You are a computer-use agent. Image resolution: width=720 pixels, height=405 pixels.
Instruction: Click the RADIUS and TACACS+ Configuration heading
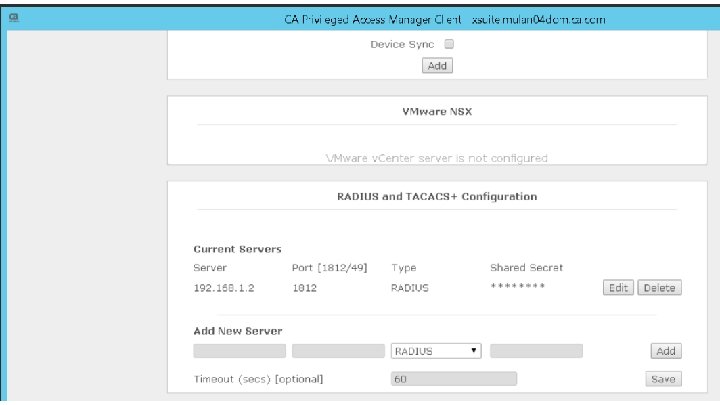tap(437, 197)
